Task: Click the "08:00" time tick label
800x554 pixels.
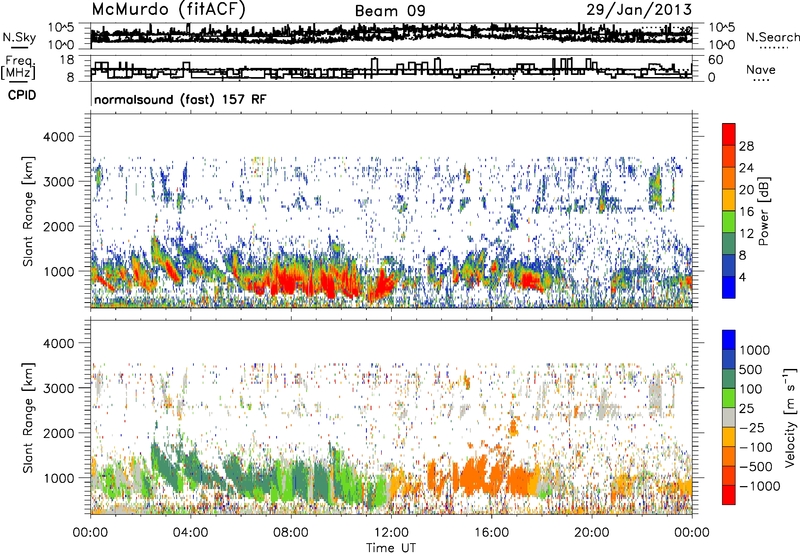Action: tap(291, 533)
